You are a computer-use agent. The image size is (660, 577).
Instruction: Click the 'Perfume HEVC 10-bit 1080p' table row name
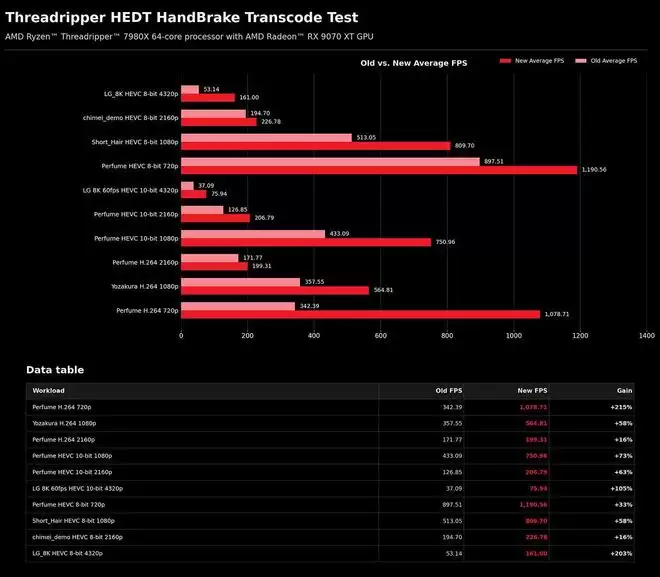pyautogui.click(x=72, y=456)
